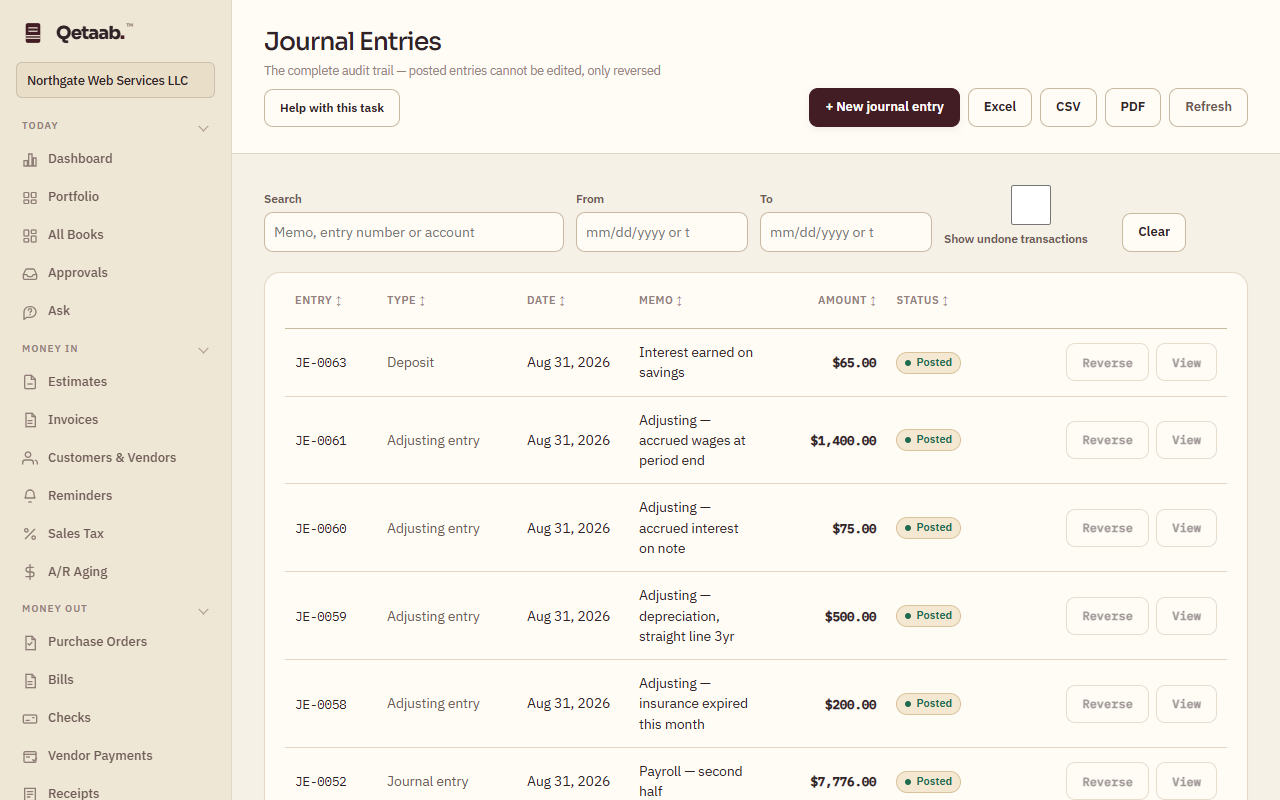Sort table by AMOUNT column
This screenshot has height=800, width=1280.
click(x=847, y=300)
